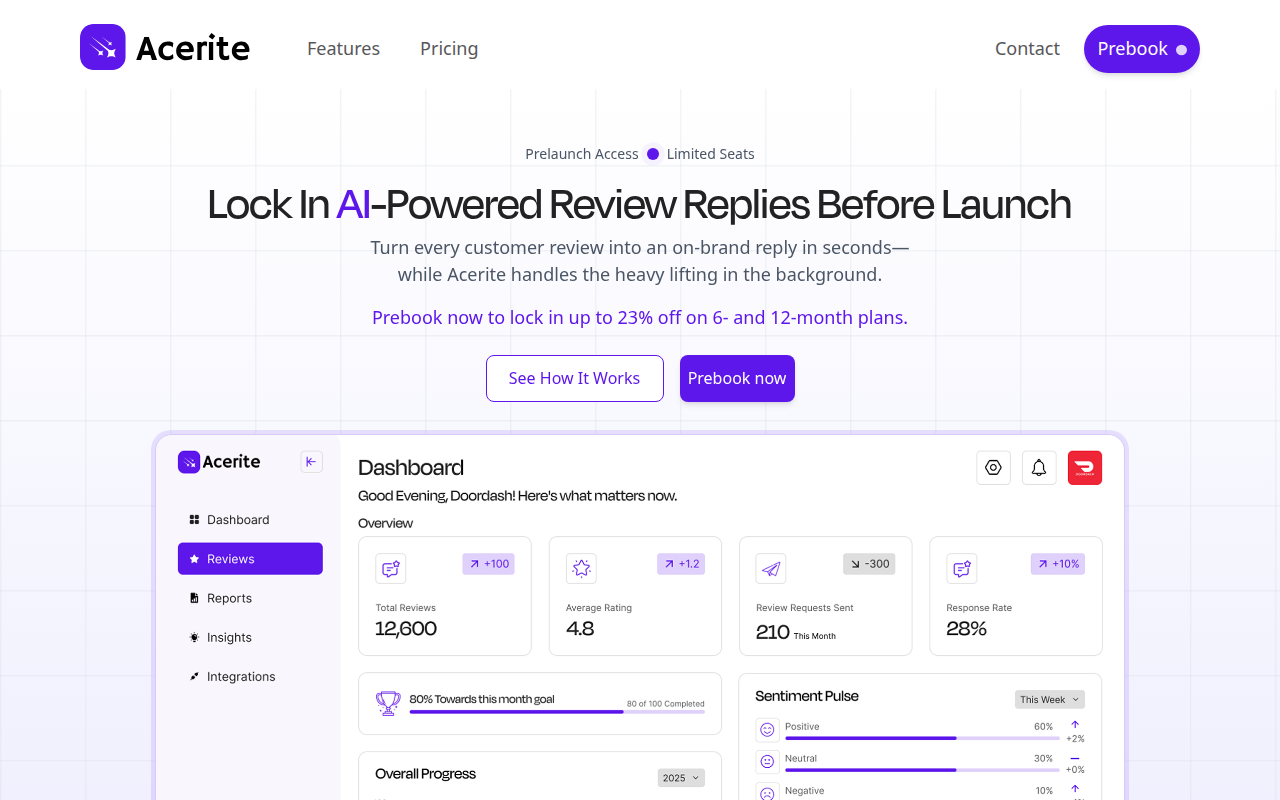Open the notifications bell icon
The width and height of the screenshot is (1280, 800).
(1039, 467)
